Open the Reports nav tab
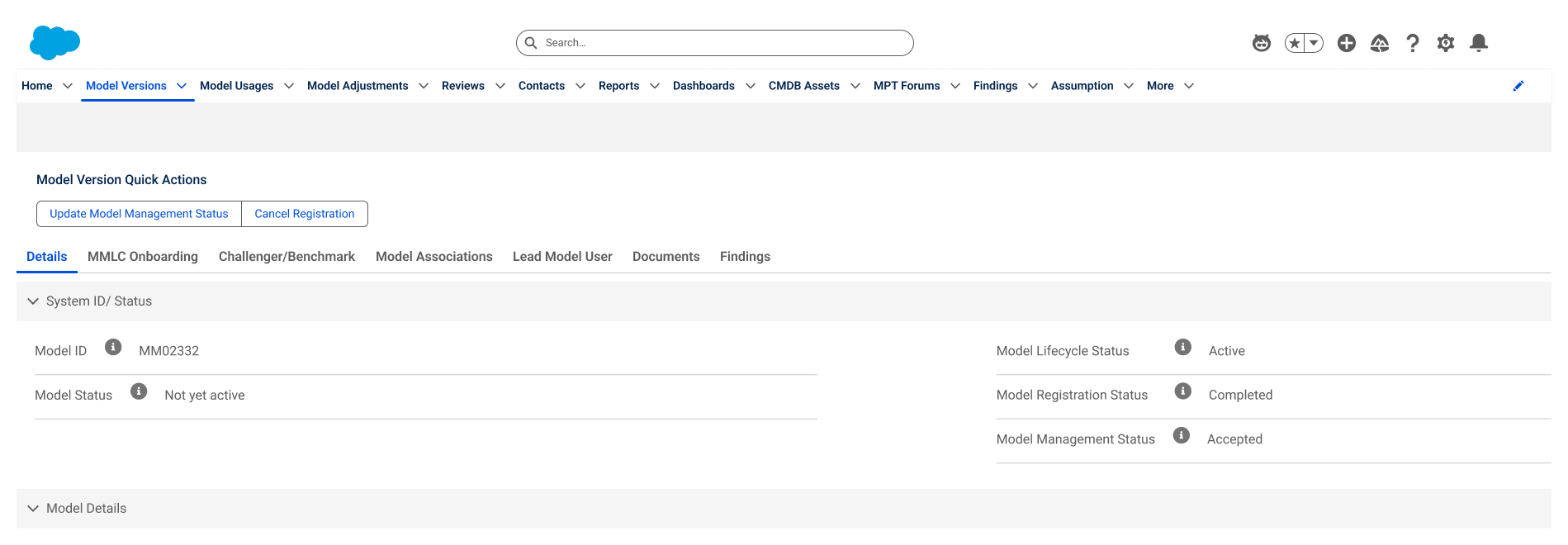Viewport: 1568px width, 545px height. [x=619, y=86]
